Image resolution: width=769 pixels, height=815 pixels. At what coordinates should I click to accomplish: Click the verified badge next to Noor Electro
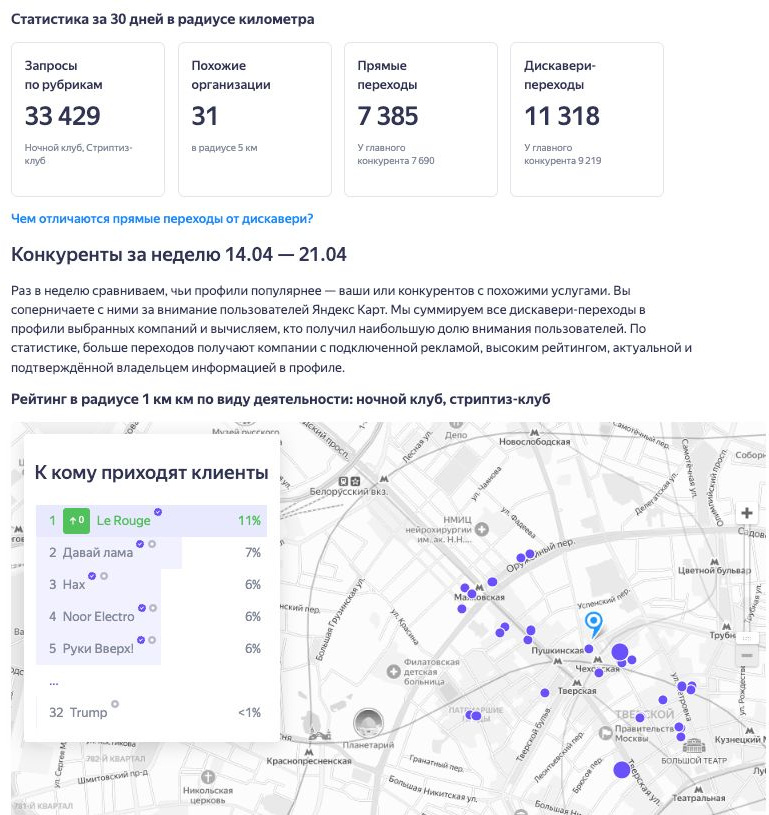[142, 608]
